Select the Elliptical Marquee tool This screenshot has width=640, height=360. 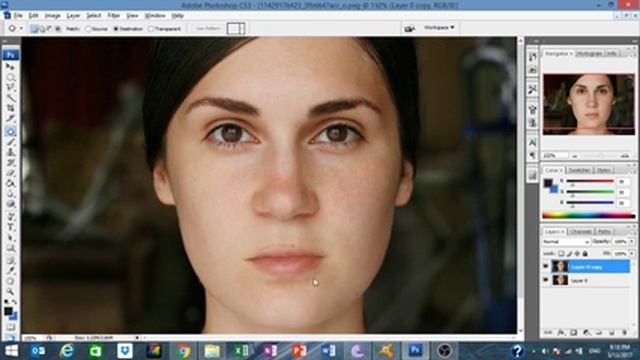(x=10, y=77)
